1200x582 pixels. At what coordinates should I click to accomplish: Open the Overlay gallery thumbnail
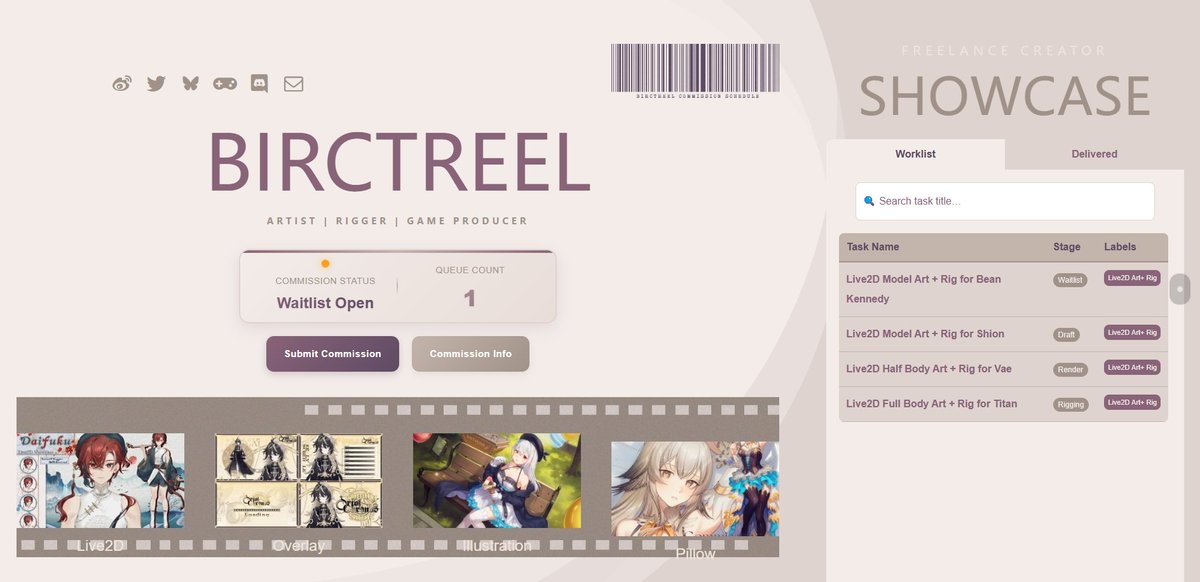pyautogui.click(x=299, y=481)
